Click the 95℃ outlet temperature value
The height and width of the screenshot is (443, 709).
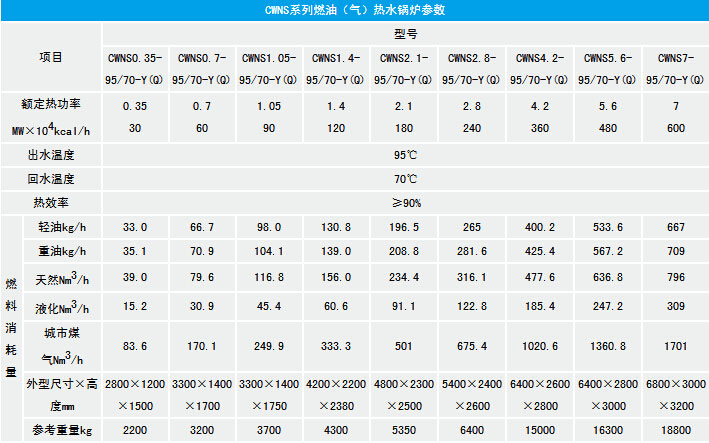point(405,155)
